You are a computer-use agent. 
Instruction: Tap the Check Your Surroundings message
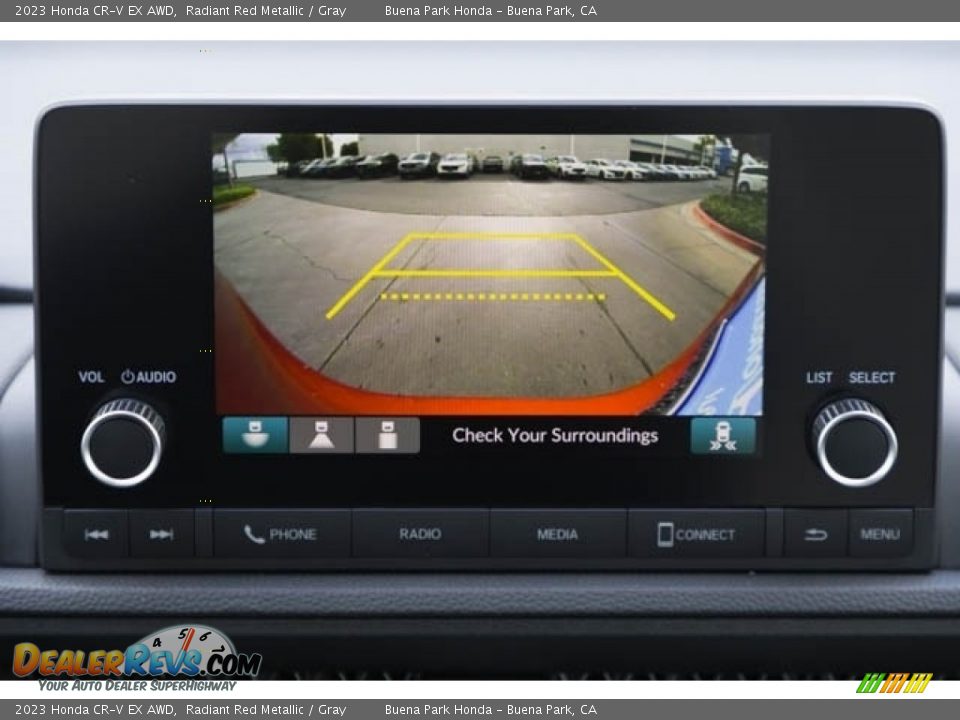[555, 435]
